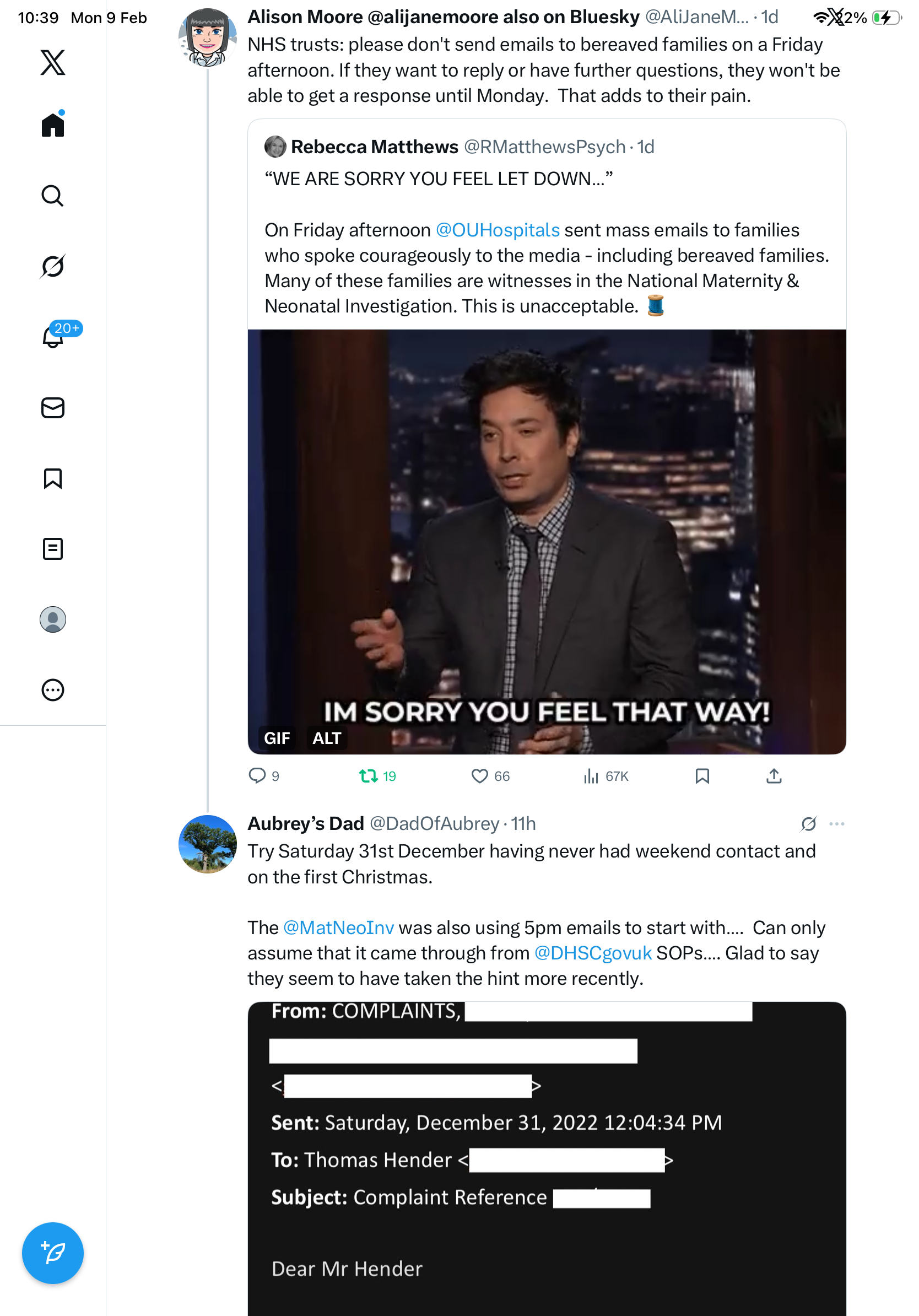
Task: Undo repost on Alison Moore's post
Action: (368, 776)
